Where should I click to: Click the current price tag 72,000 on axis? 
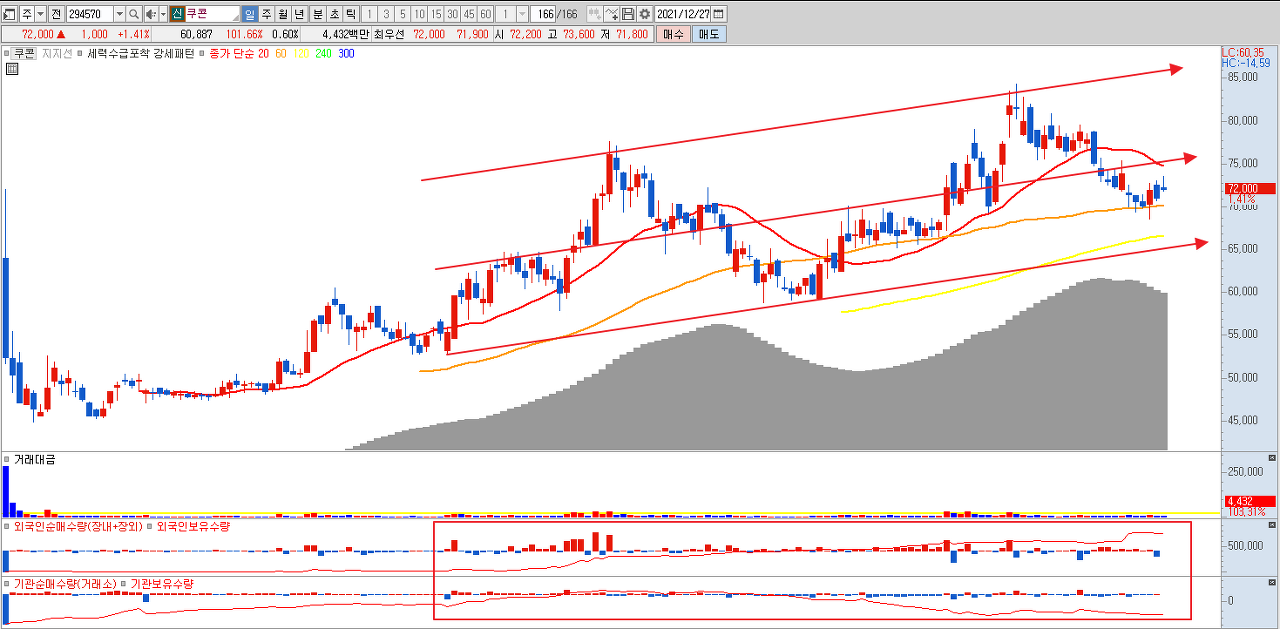[x=1249, y=188]
